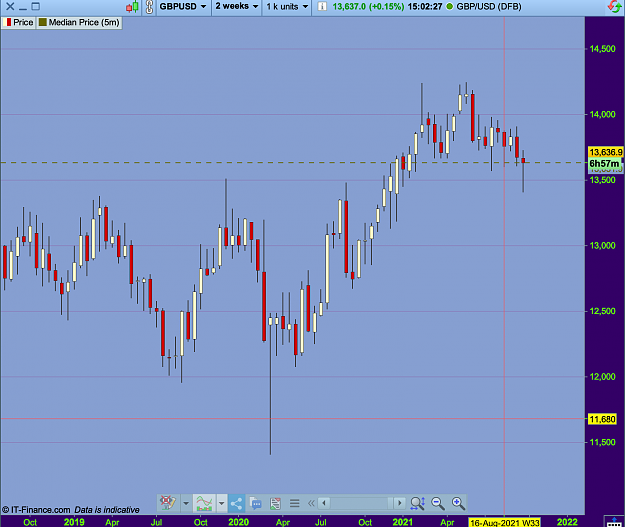The width and height of the screenshot is (625, 527).
Task: Click the 14,500 price axis label
Action: tap(603, 49)
